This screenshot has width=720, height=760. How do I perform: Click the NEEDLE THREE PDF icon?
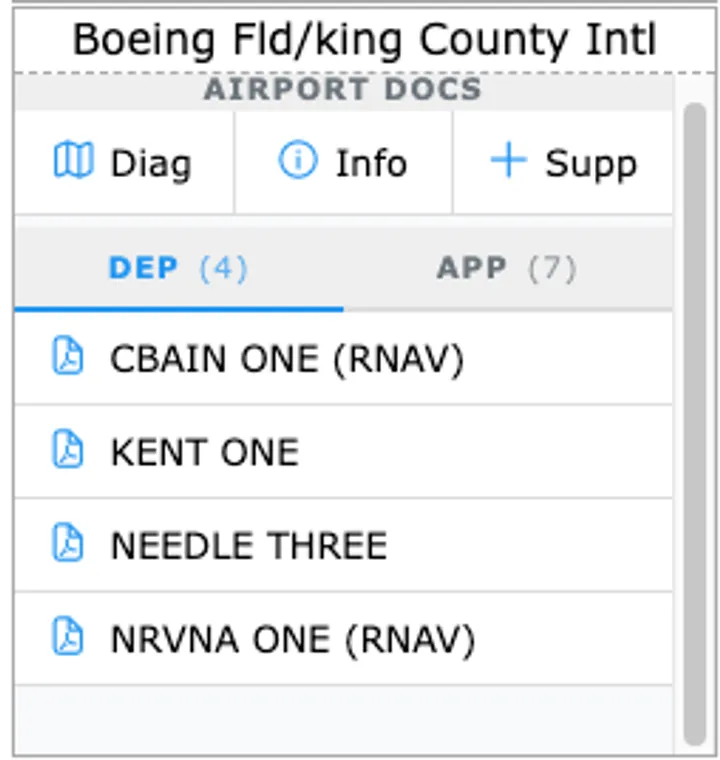click(x=68, y=544)
